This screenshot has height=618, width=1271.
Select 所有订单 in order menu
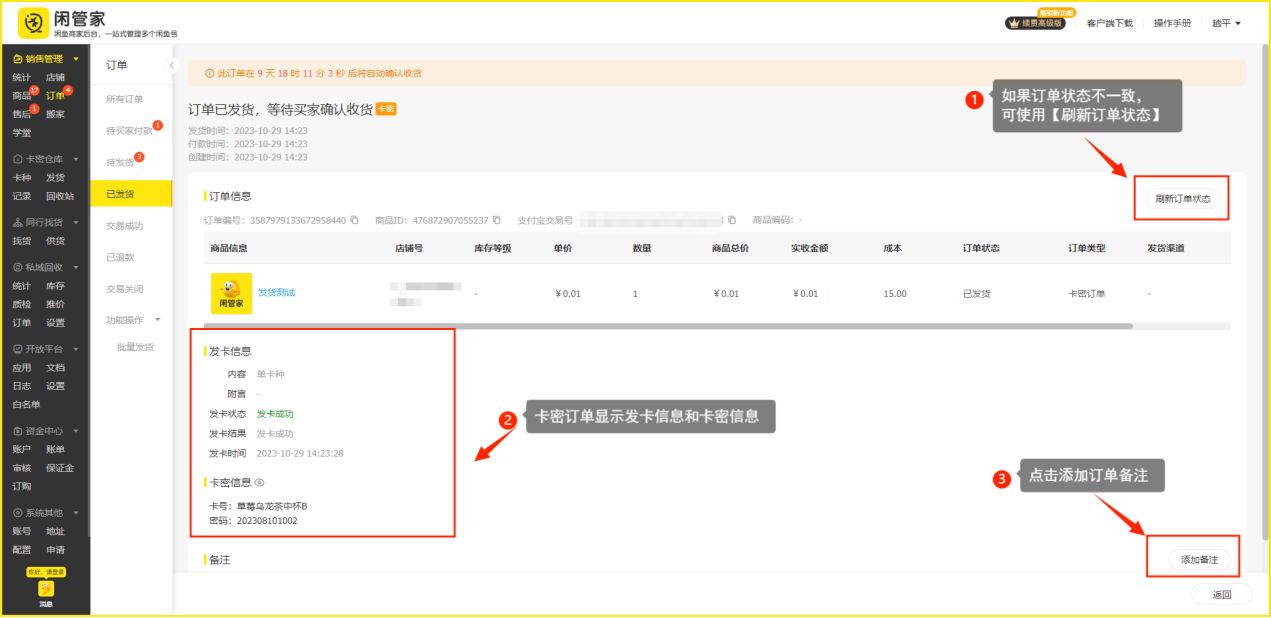(x=125, y=99)
